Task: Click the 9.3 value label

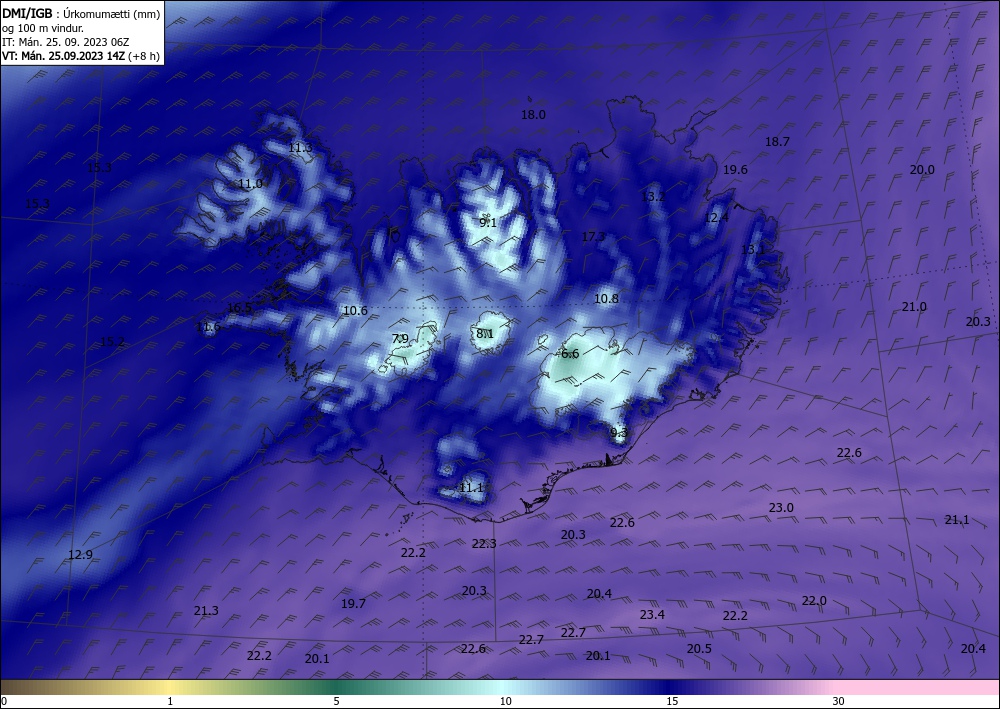Action: [x=619, y=433]
